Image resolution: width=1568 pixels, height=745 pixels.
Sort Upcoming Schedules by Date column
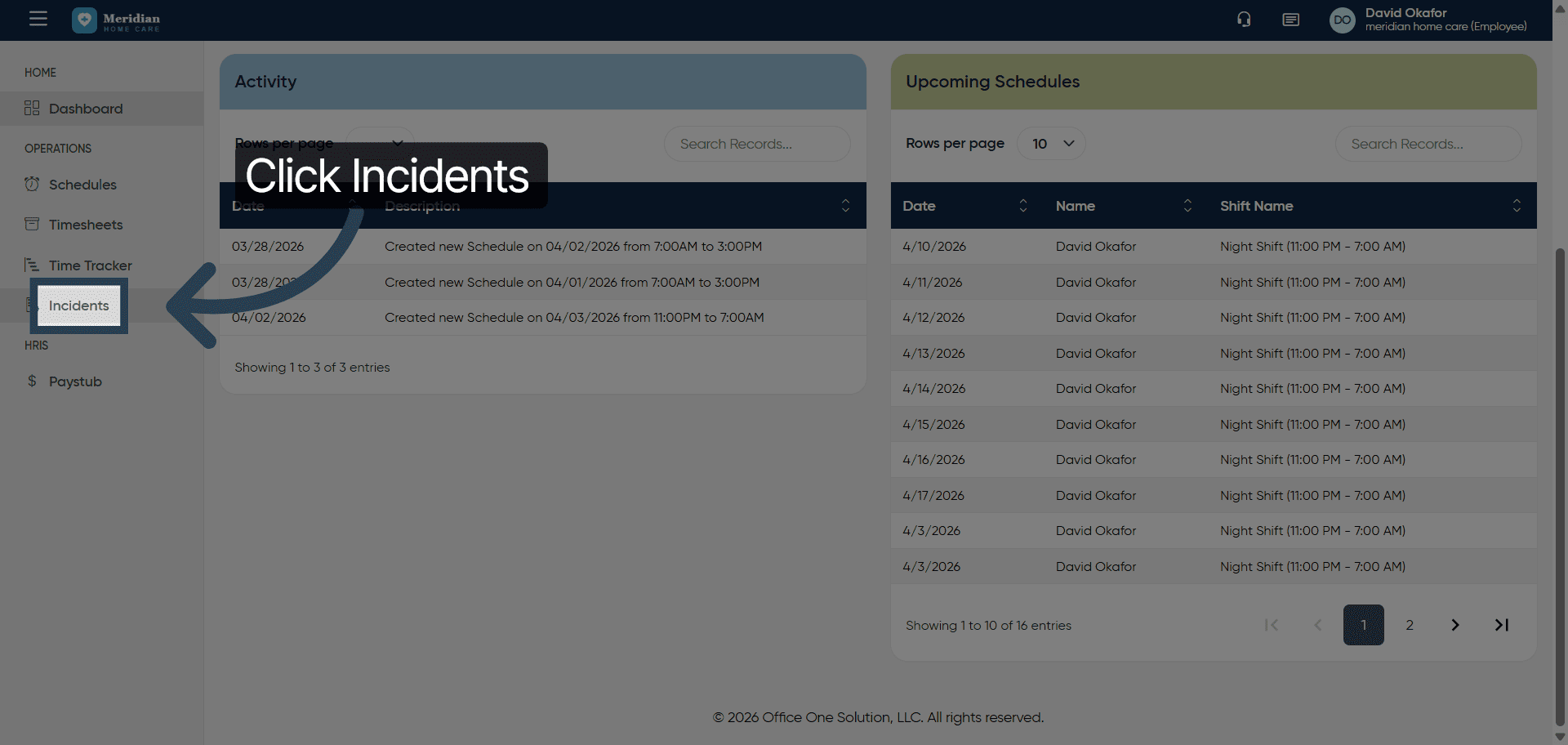[1022, 206]
